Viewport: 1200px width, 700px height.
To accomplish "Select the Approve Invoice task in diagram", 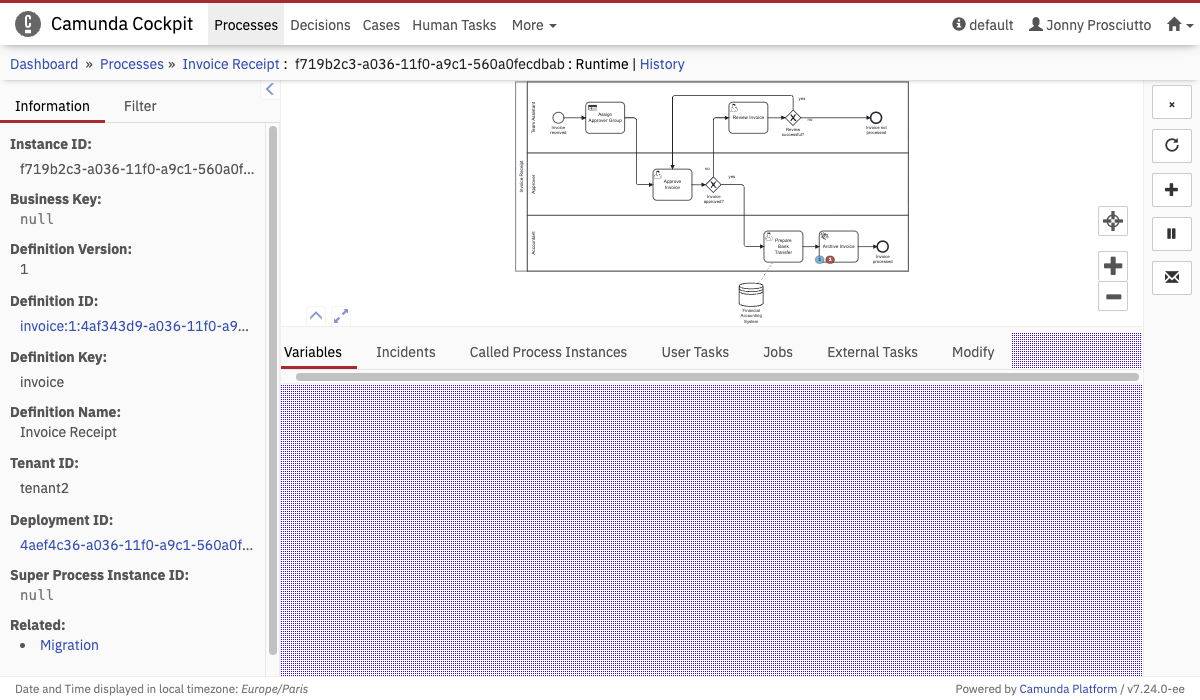I will [672, 184].
